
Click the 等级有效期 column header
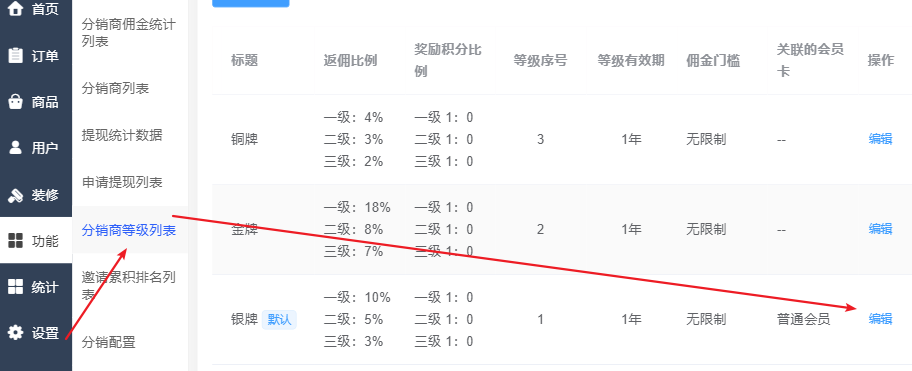coord(631,60)
